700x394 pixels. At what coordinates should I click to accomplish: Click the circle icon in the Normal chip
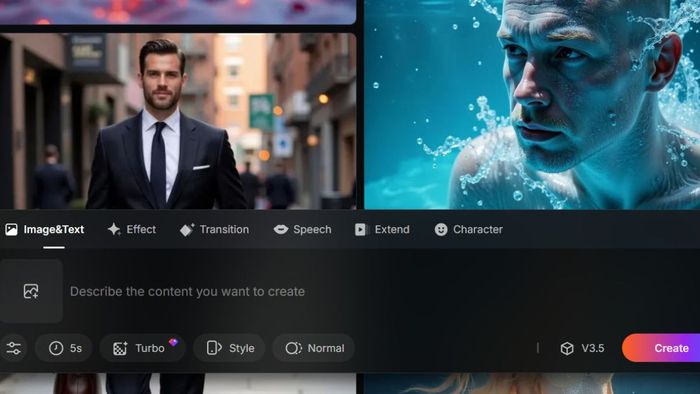tap(293, 348)
